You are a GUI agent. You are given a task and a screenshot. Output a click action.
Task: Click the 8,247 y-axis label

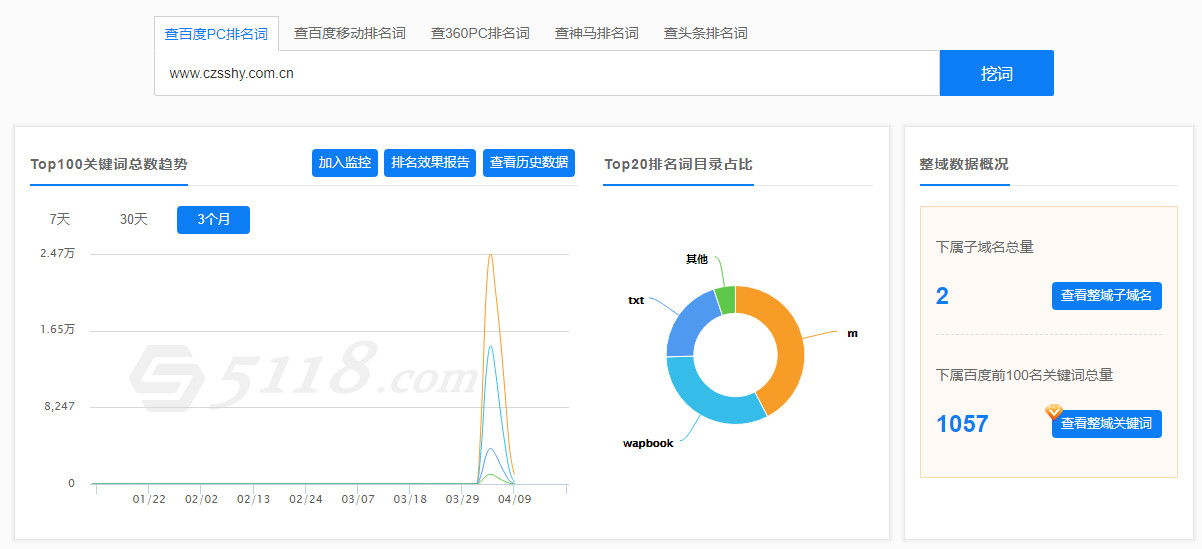pos(58,407)
